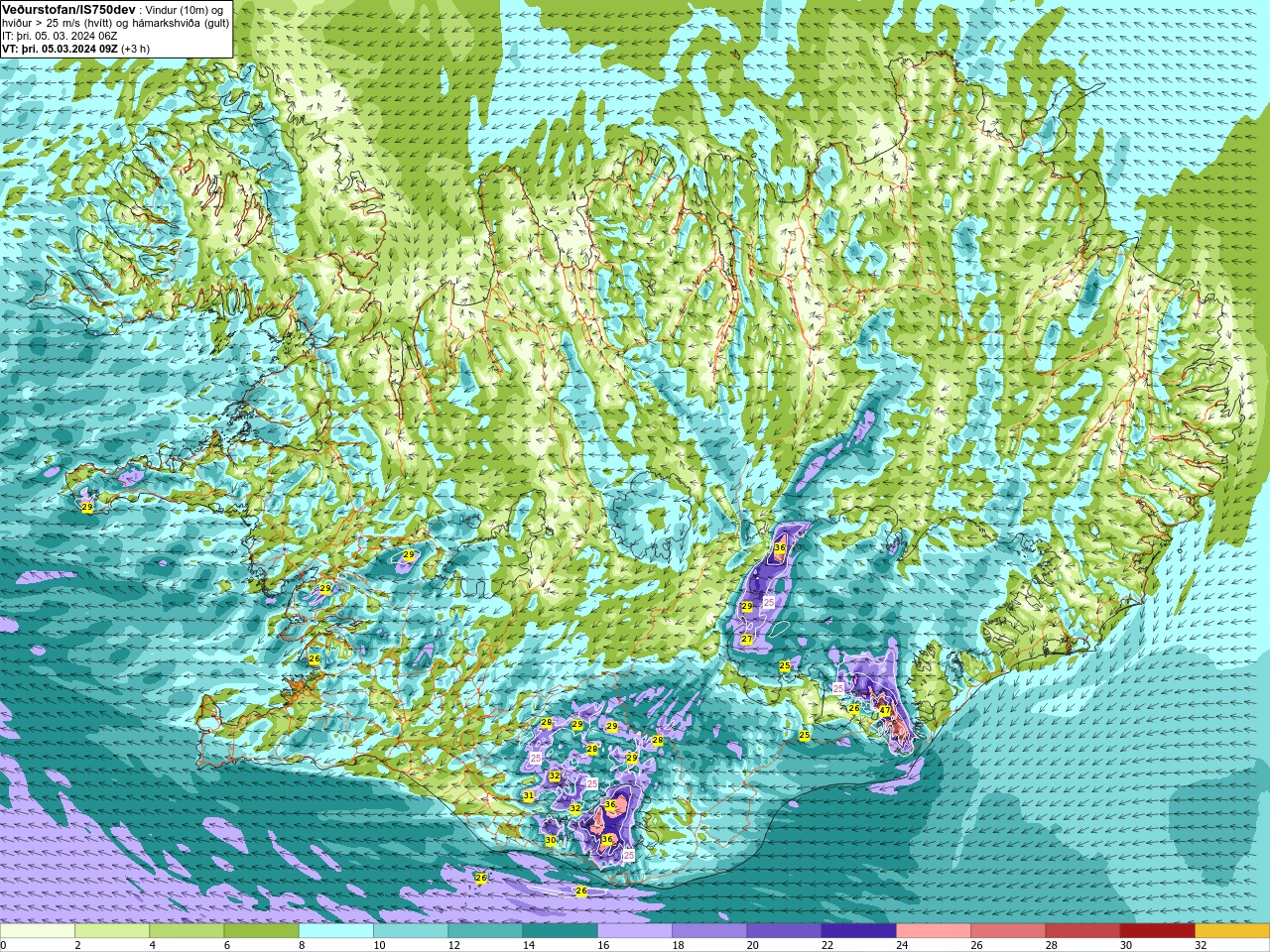Click the 0–2 m/s pale yellow legend swatch

(x=38, y=931)
